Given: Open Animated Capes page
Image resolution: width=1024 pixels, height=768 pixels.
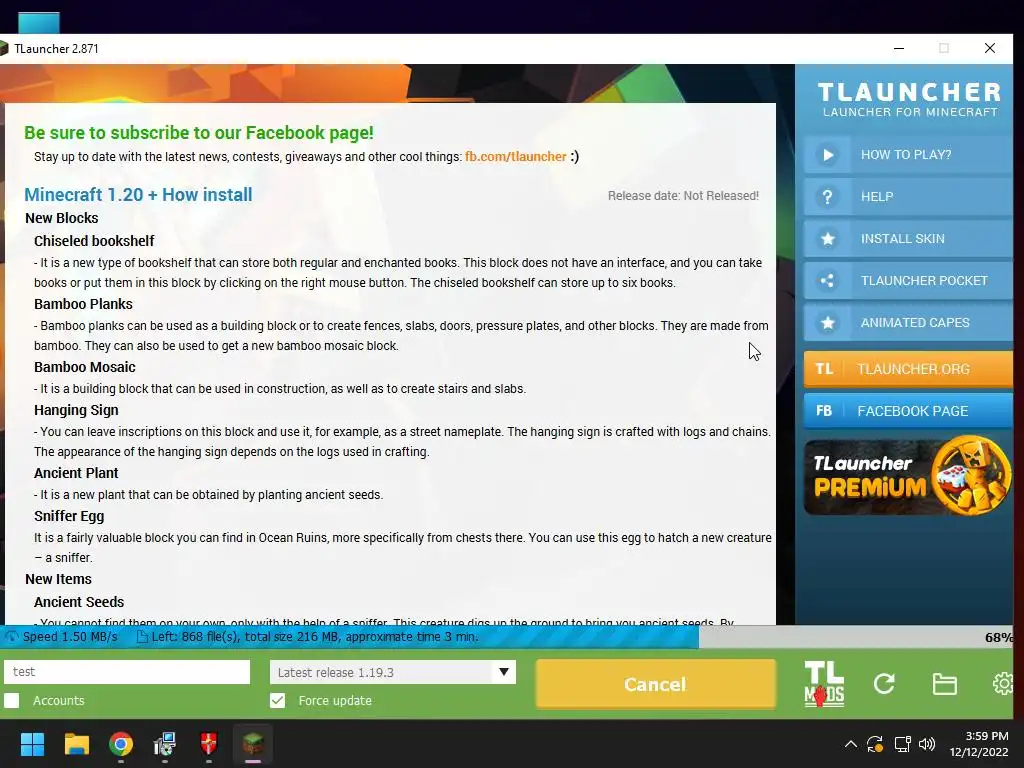Looking at the screenshot, I should [x=908, y=323].
